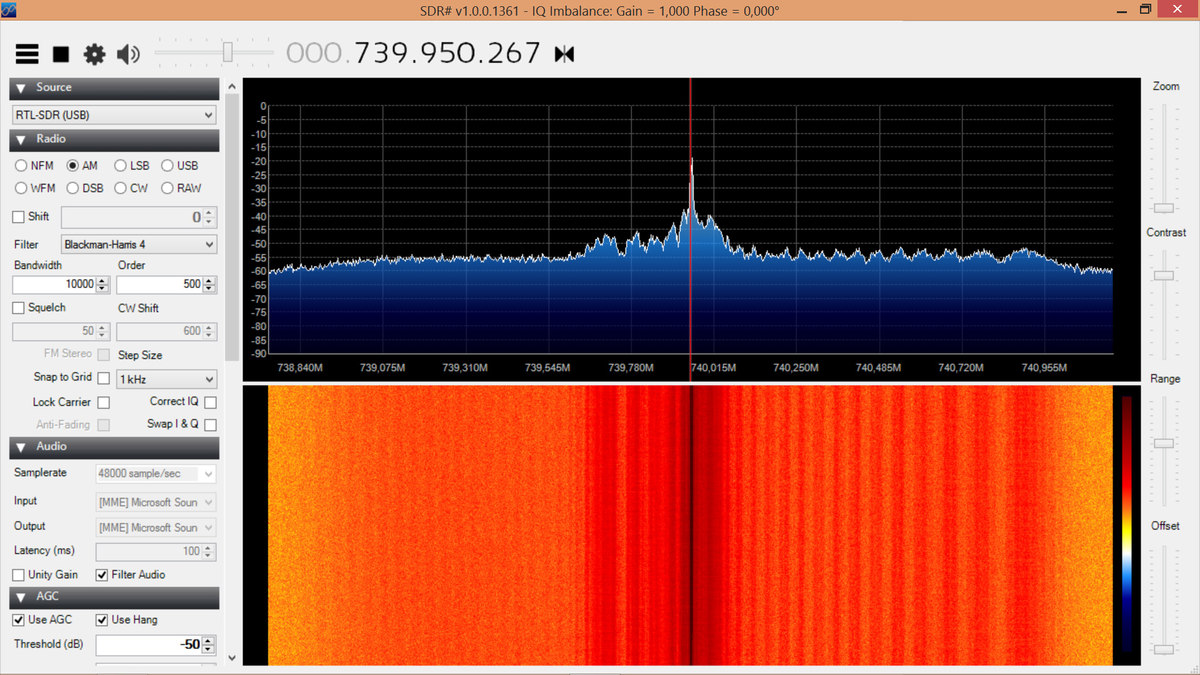Enable the Squelch checkbox
1200x675 pixels.
(18, 308)
